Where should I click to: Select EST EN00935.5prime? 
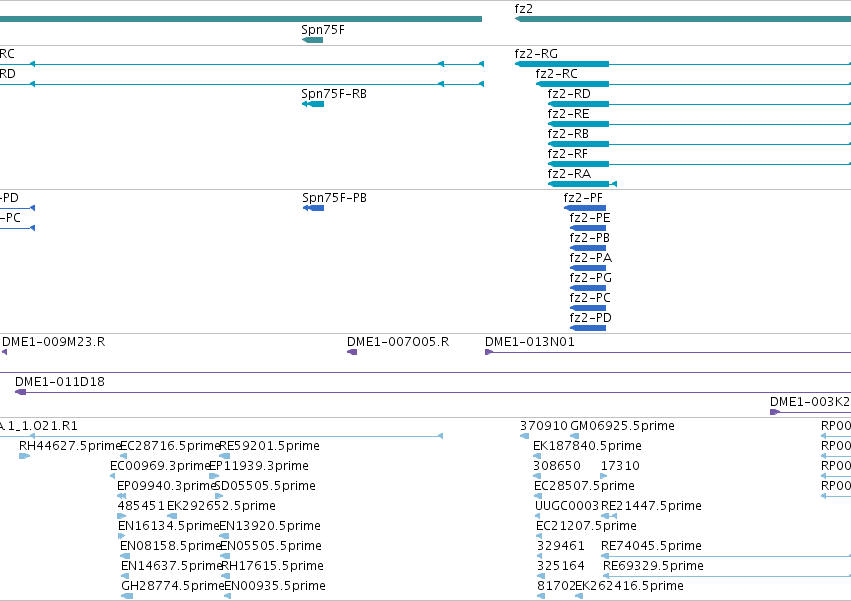(x=227, y=596)
